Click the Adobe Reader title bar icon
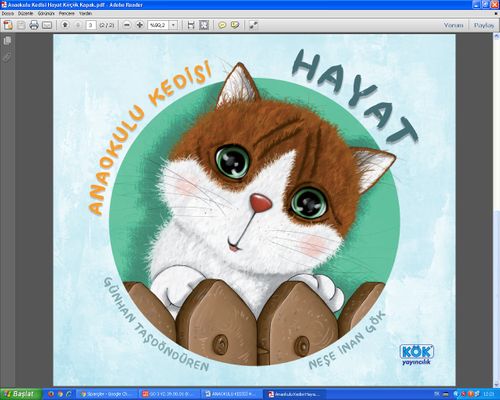 4,5
